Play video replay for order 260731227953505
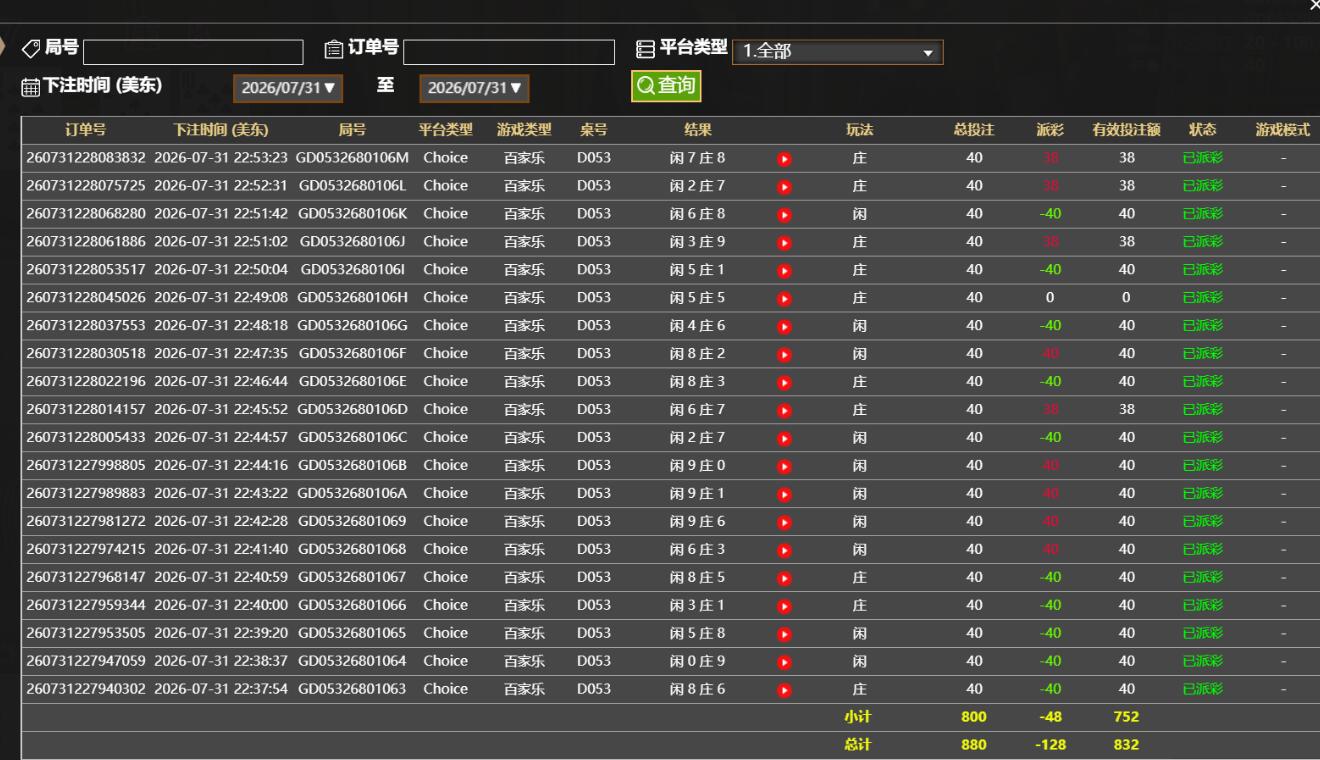This screenshot has width=1320, height=760. click(785, 634)
